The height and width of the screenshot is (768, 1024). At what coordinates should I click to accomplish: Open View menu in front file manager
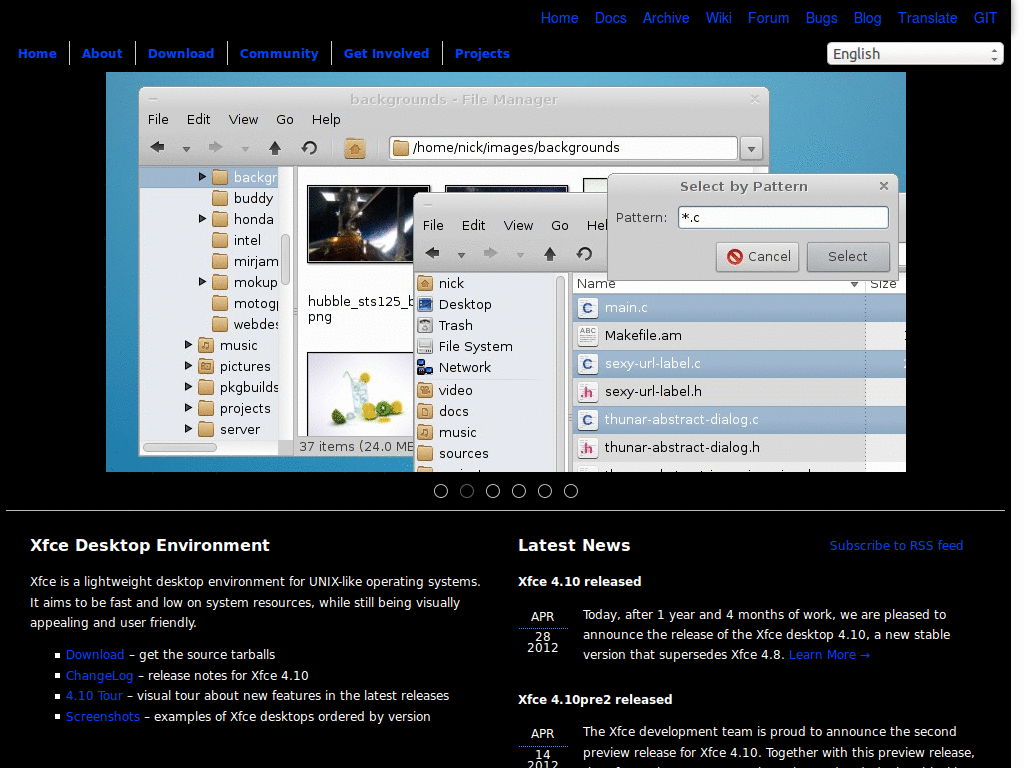518,225
